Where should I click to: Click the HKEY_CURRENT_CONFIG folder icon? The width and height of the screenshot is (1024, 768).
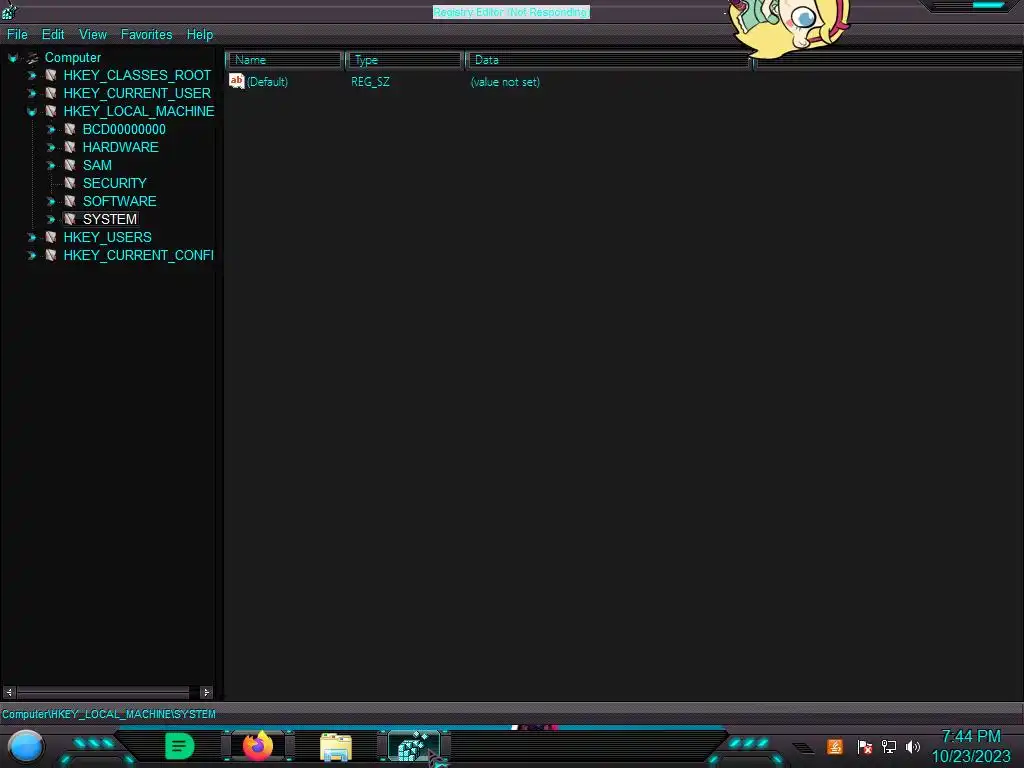pyautogui.click(x=51, y=255)
